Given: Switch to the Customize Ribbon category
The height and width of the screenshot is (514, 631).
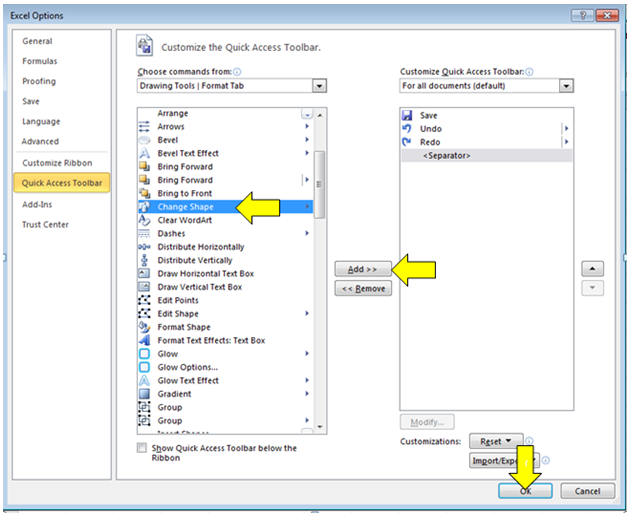Looking at the screenshot, I should (57, 163).
